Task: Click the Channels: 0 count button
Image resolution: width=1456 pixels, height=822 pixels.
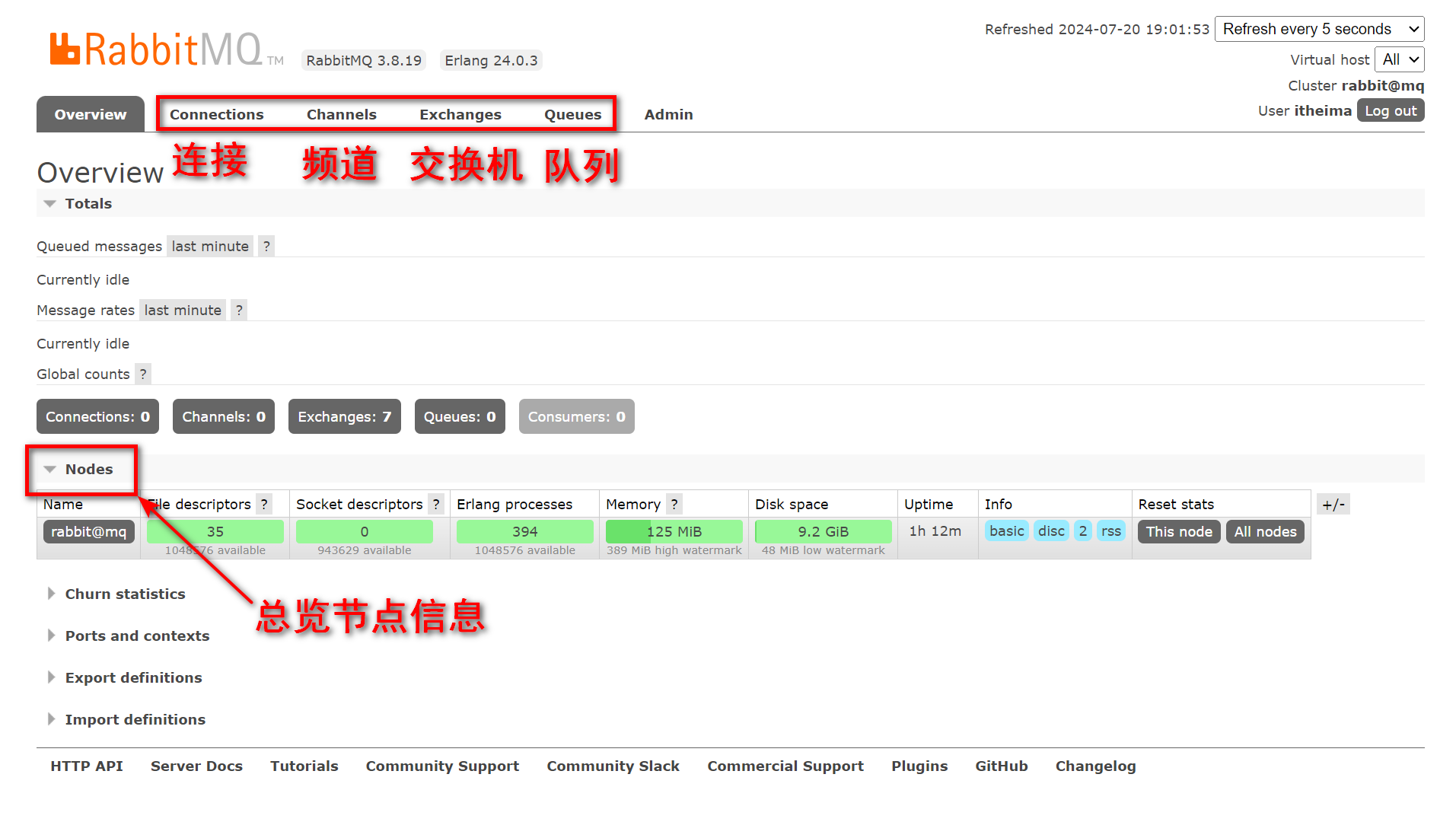Action: [x=224, y=417]
